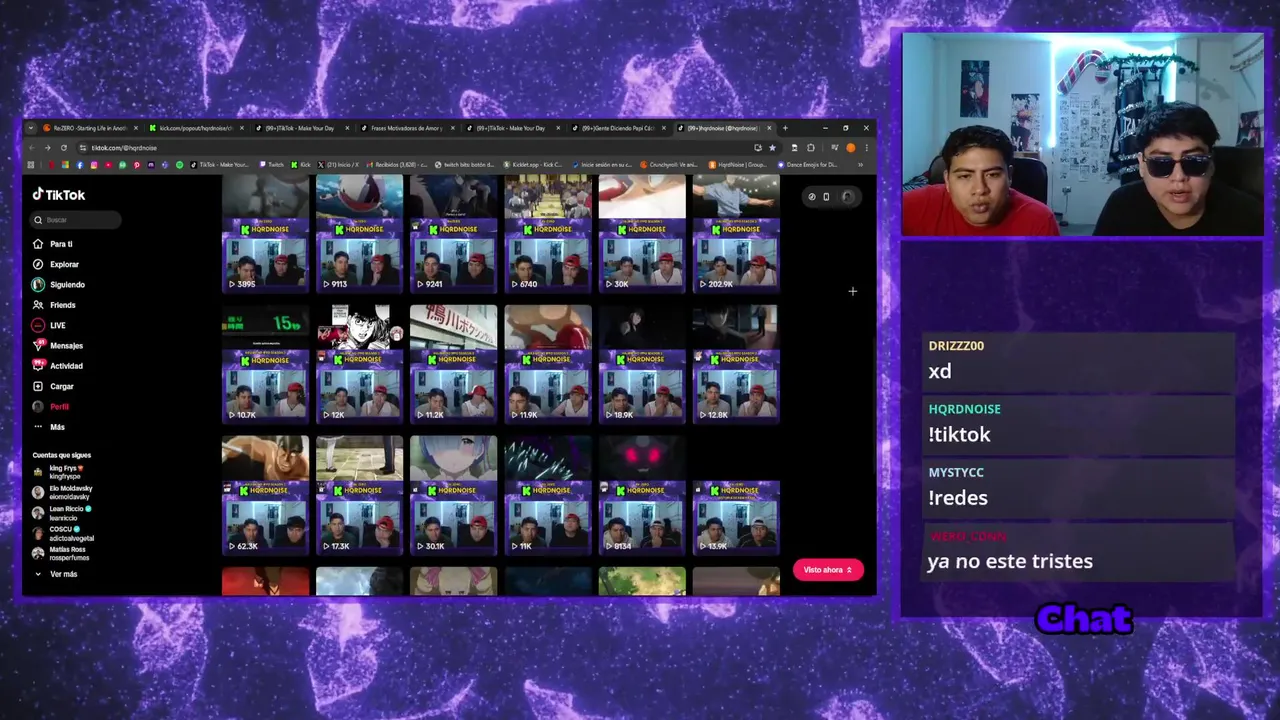
Task: Open the Friends section
Action: (54, 305)
